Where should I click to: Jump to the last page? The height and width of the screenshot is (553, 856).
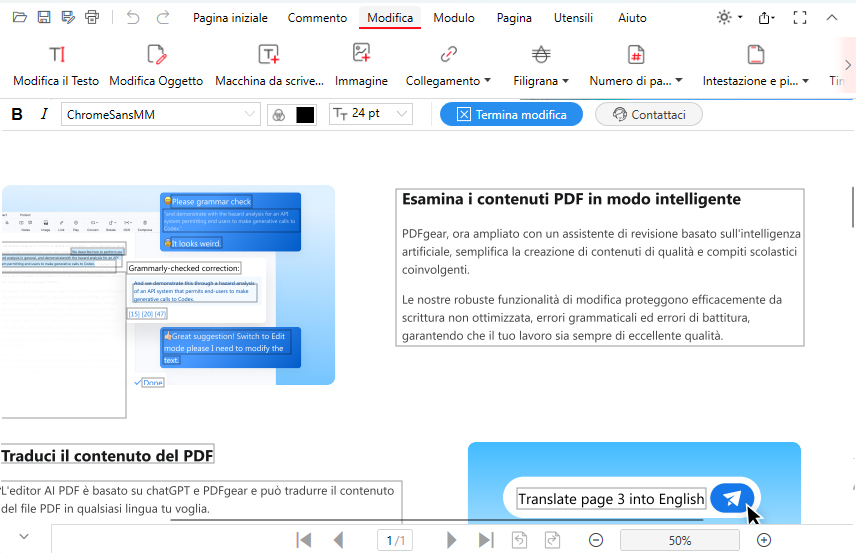pyautogui.click(x=486, y=540)
